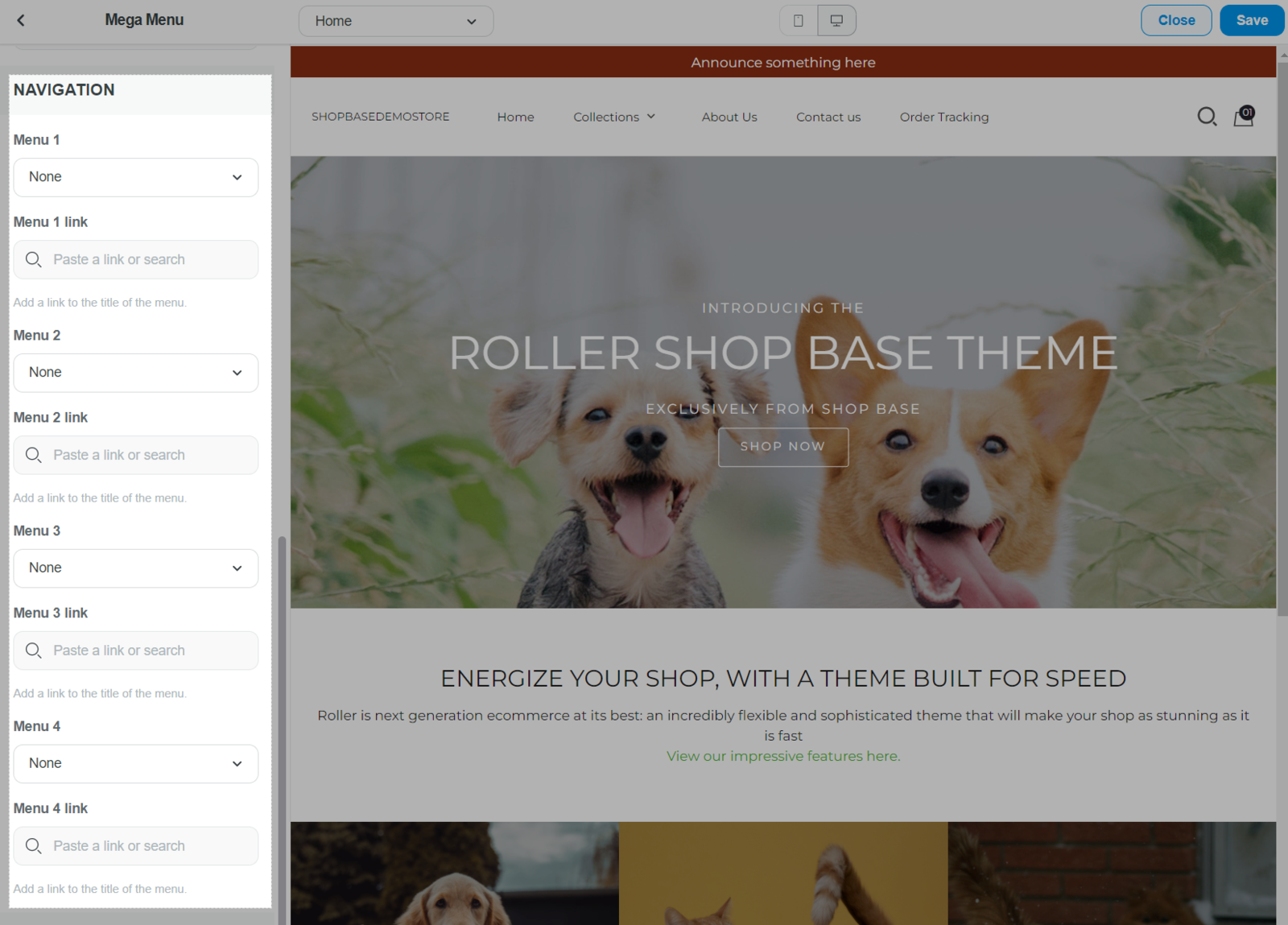
Task: Go back using the left arrow icon
Action: pos(21,20)
